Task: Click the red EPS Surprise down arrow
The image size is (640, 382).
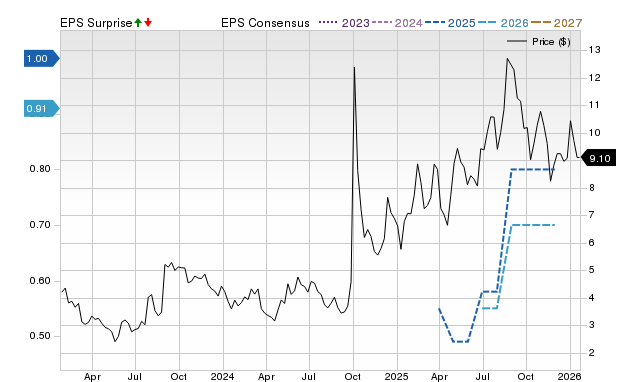Action: pos(148,23)
